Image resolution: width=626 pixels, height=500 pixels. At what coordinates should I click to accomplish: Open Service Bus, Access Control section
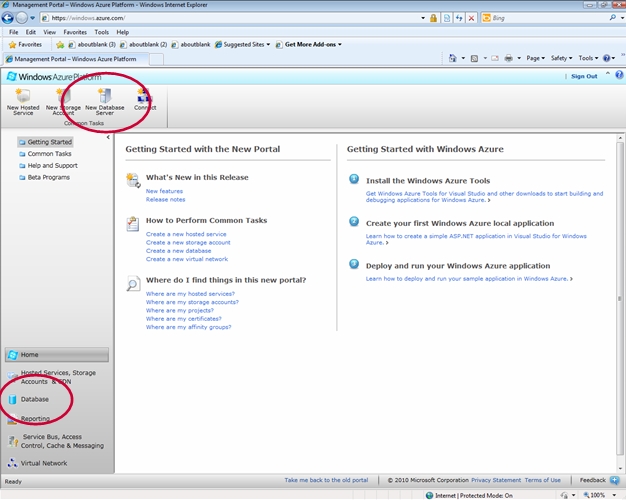56,441
